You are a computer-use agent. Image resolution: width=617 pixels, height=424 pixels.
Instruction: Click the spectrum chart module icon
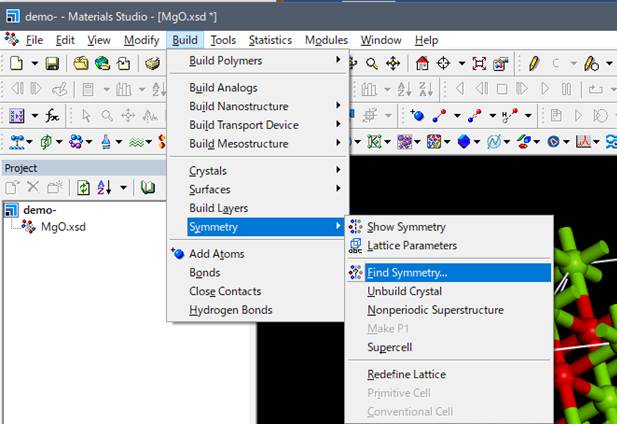pyautogui.click(x=583, y=141)
